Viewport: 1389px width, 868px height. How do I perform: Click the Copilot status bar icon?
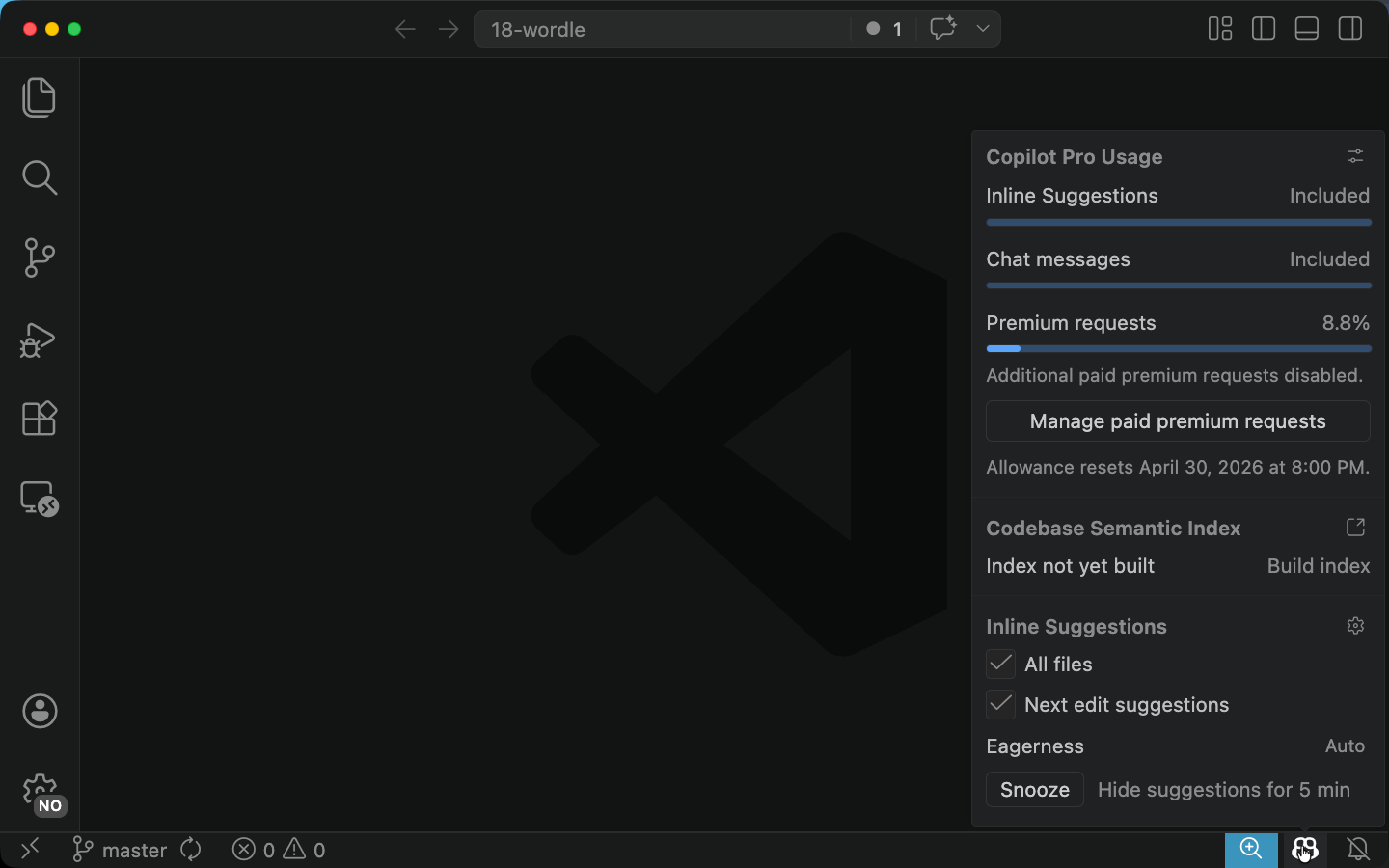tap(1304, 850)
